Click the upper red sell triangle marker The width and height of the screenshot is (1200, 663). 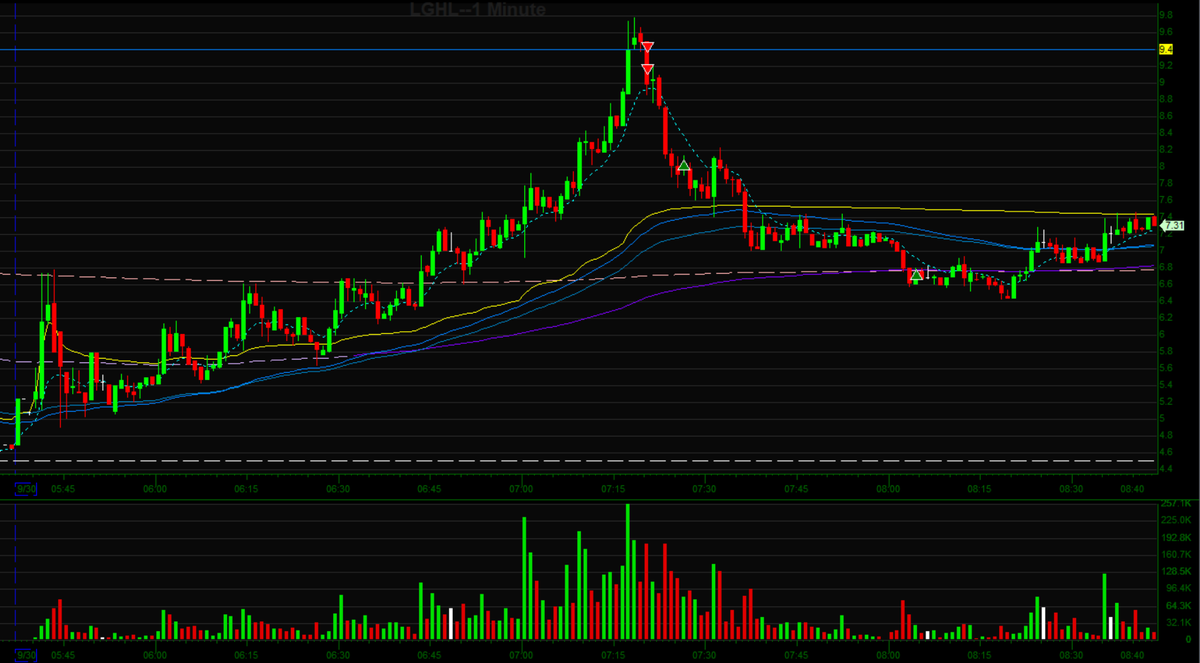pyautogui.click(x=648, y=48)
